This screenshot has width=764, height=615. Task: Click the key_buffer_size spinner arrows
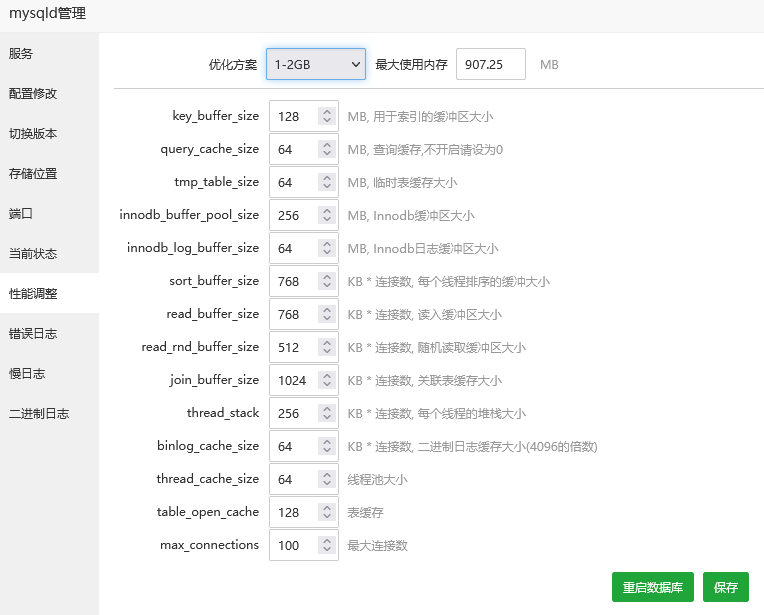(327, 116)
